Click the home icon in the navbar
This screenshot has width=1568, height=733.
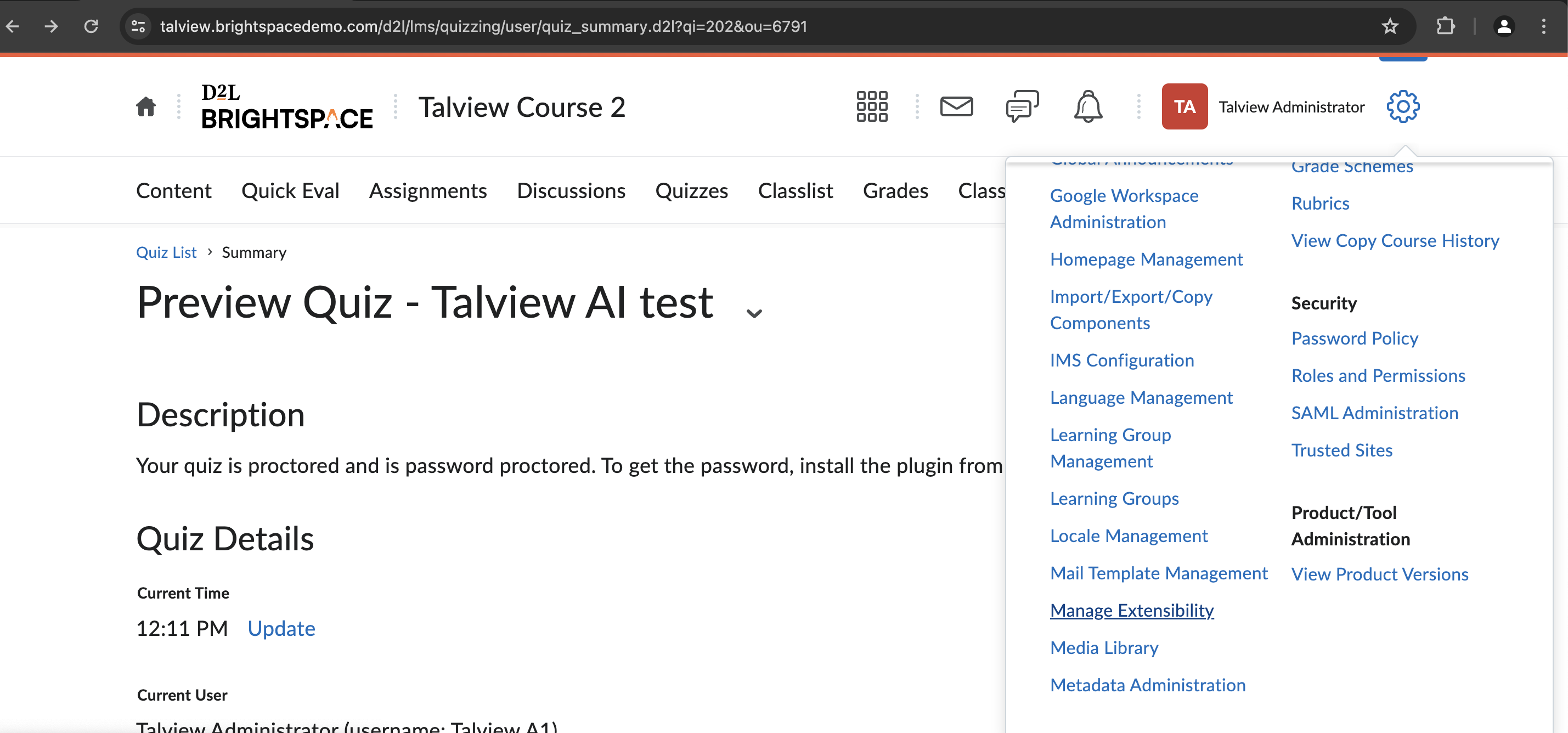pyautogui.click(x=145, y=106)
